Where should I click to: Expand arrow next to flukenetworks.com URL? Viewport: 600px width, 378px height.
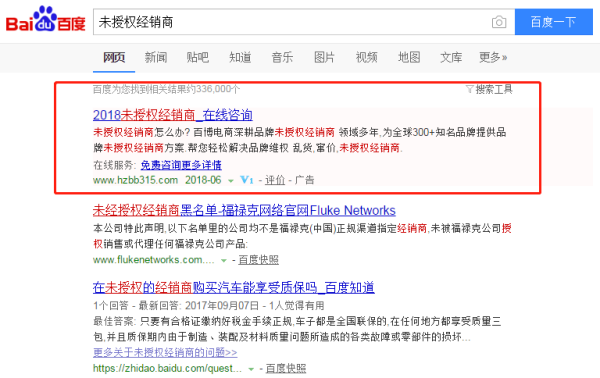[x=223, y=261]
